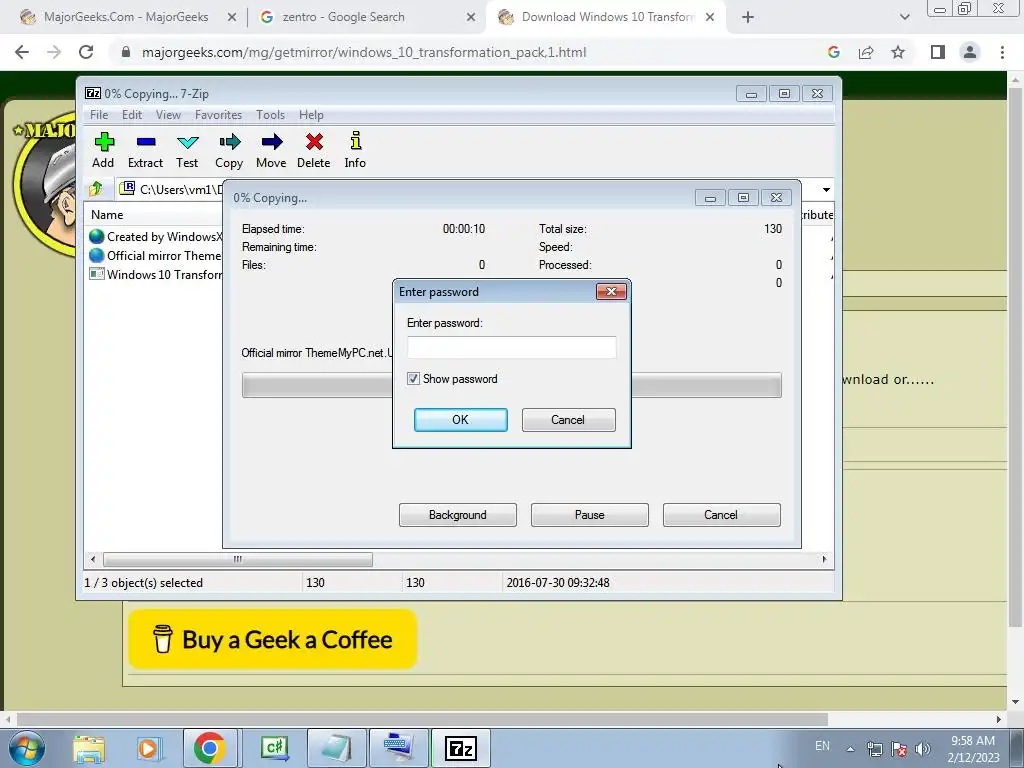The image size is (1024, 768).
Task: Click the up-folder icon in 7-Zip
Action: [96, 189]
